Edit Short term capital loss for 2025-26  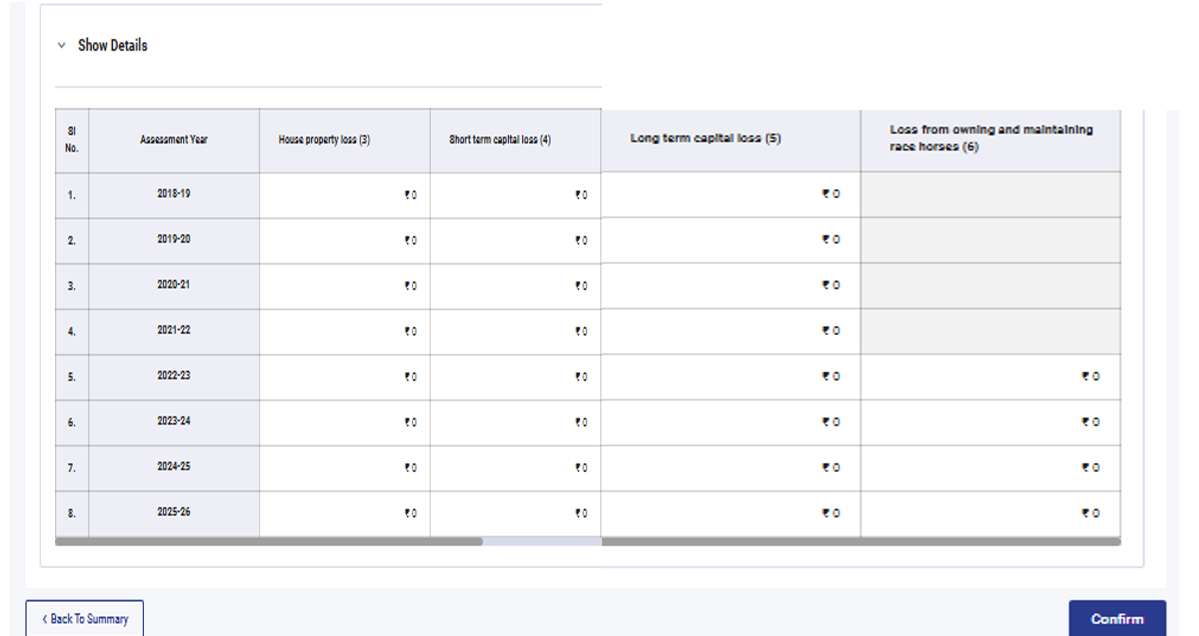tap(515, 514)
